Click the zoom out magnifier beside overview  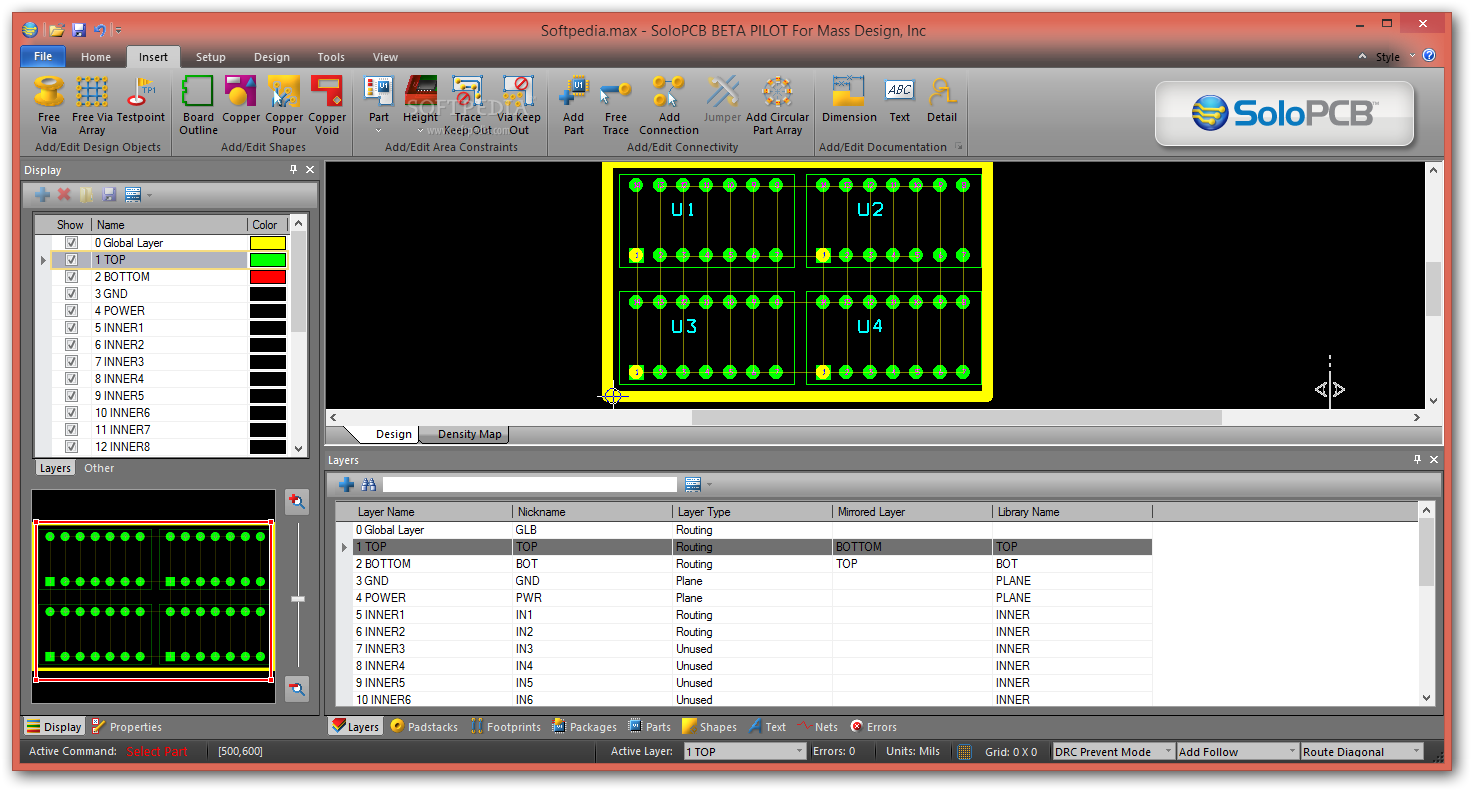click(x=296, y=688)
